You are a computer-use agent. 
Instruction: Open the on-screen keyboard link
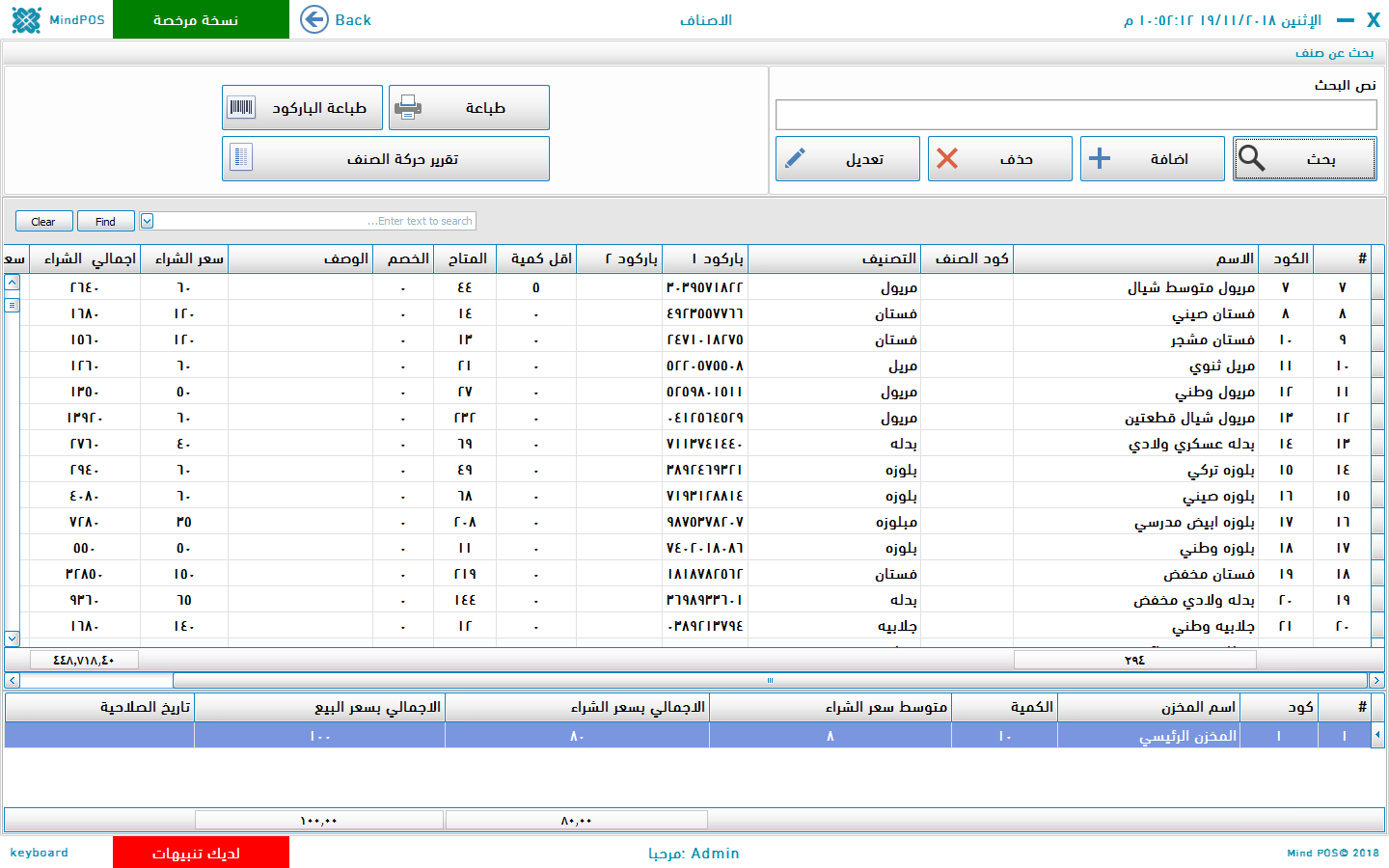tap(39, 853)
